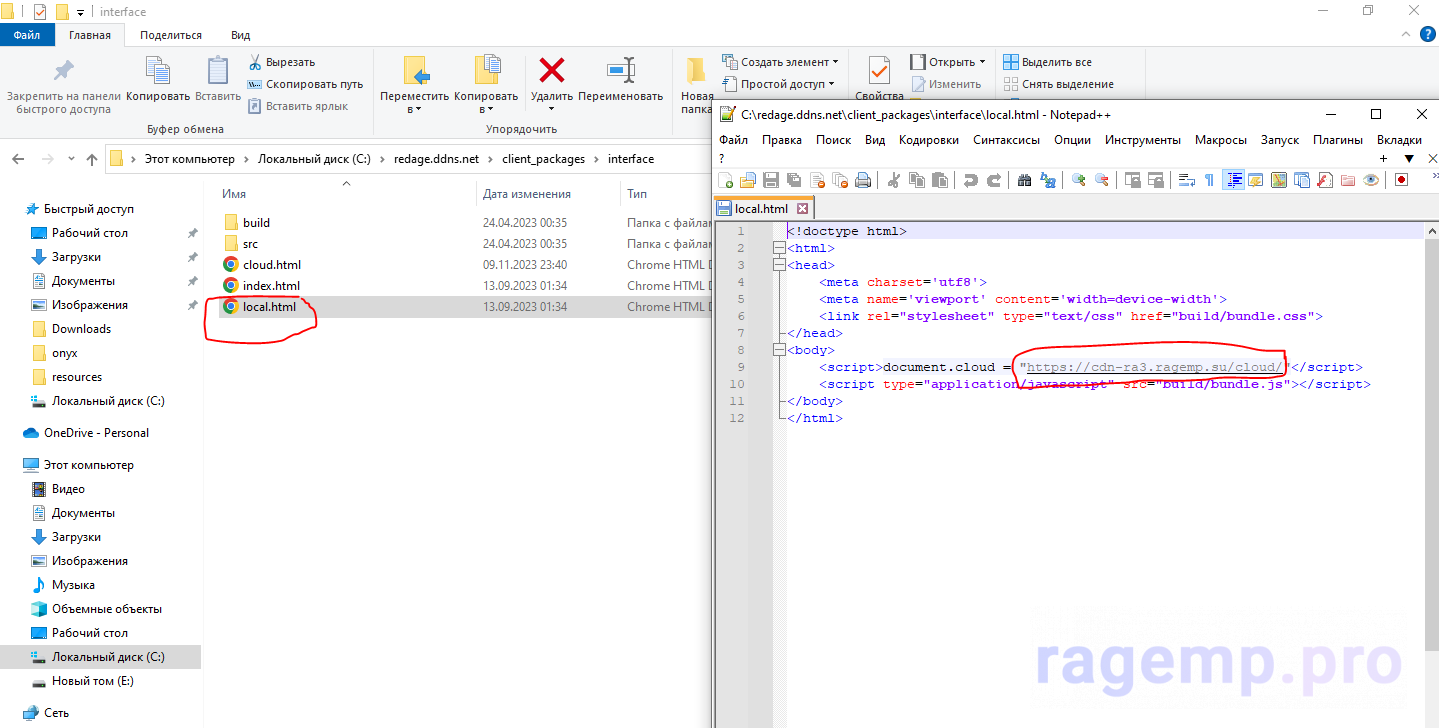Open the onyx folder in sidebar
This screenshot has width=1439, height=728.
(64, 353)
